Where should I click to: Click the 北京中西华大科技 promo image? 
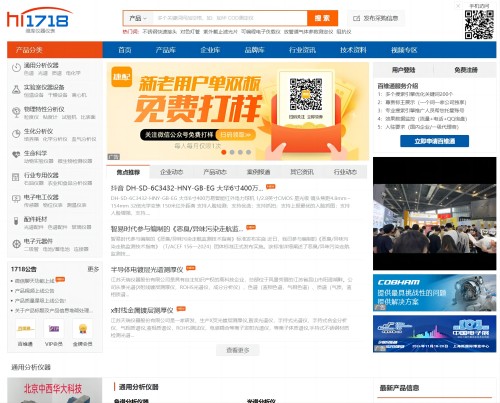(x=55, y=390)
